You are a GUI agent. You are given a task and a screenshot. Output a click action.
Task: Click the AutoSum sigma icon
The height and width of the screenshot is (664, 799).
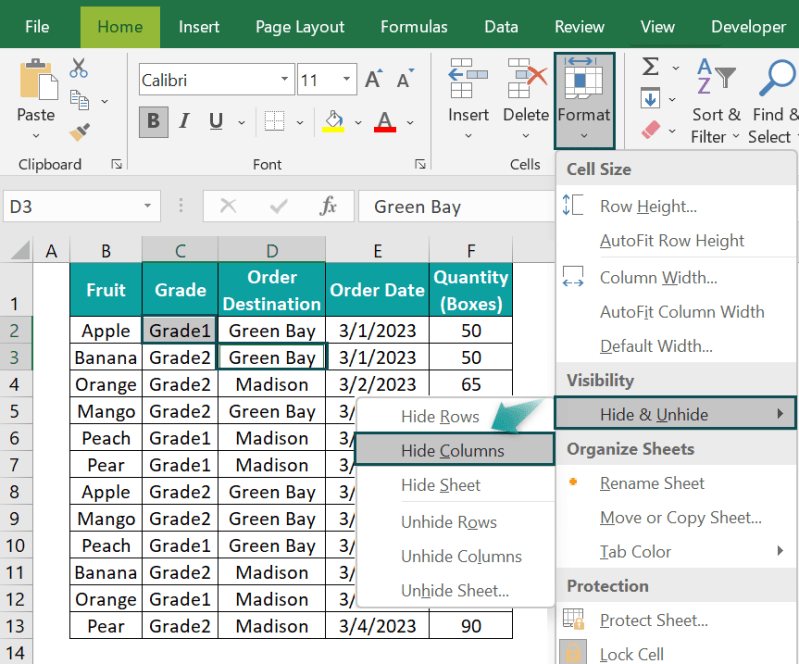coord(650,67)
